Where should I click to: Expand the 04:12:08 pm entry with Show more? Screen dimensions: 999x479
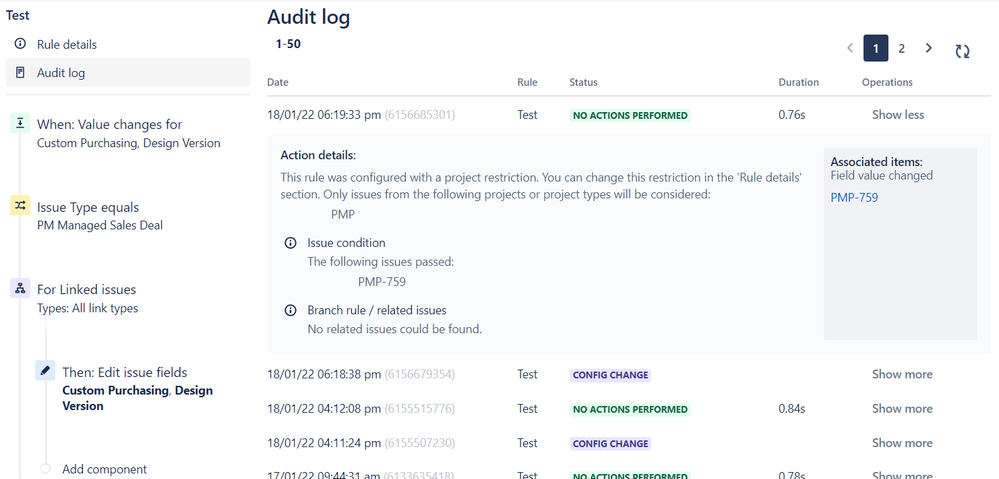coord(902,408)
